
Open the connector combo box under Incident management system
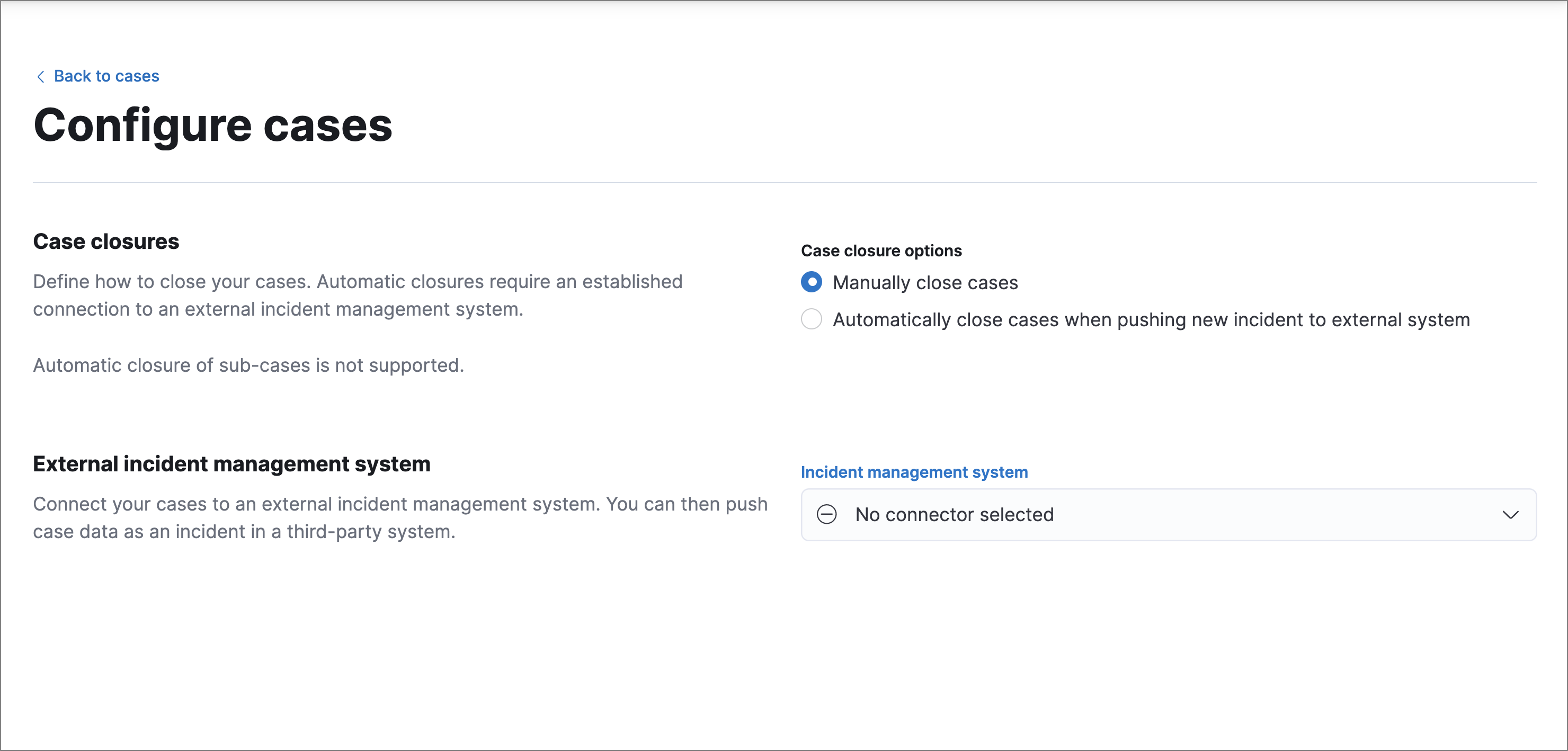click(1156, 515)
